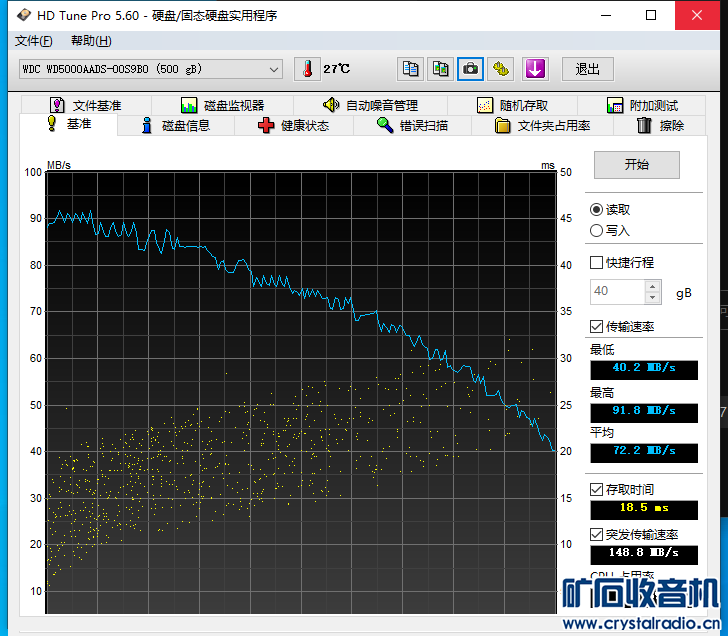
Task: Open the options gears icon
Action: 501,69
